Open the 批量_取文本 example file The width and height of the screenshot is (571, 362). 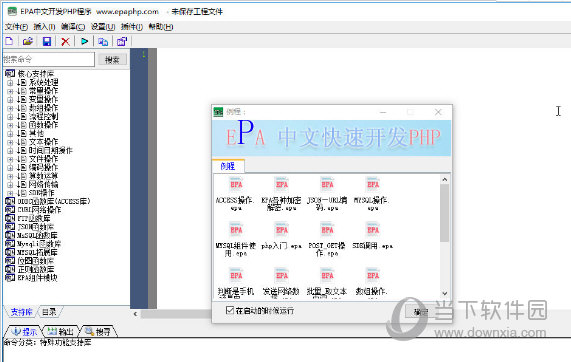pyautogui.click(x=327, y=283)
